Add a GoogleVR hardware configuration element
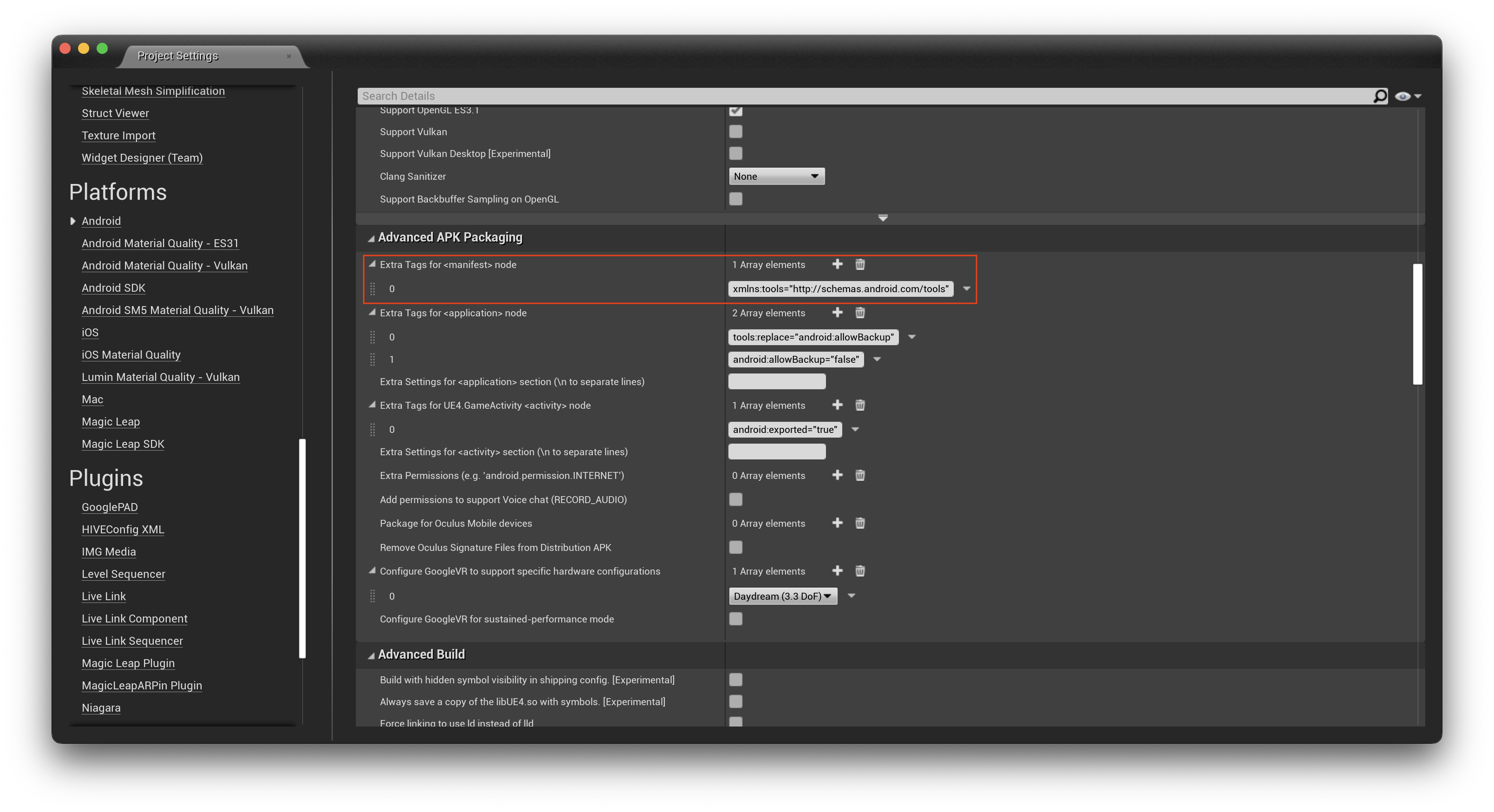Image resolution: width=1494 pixels, height=812 pixels. point(837,571)
